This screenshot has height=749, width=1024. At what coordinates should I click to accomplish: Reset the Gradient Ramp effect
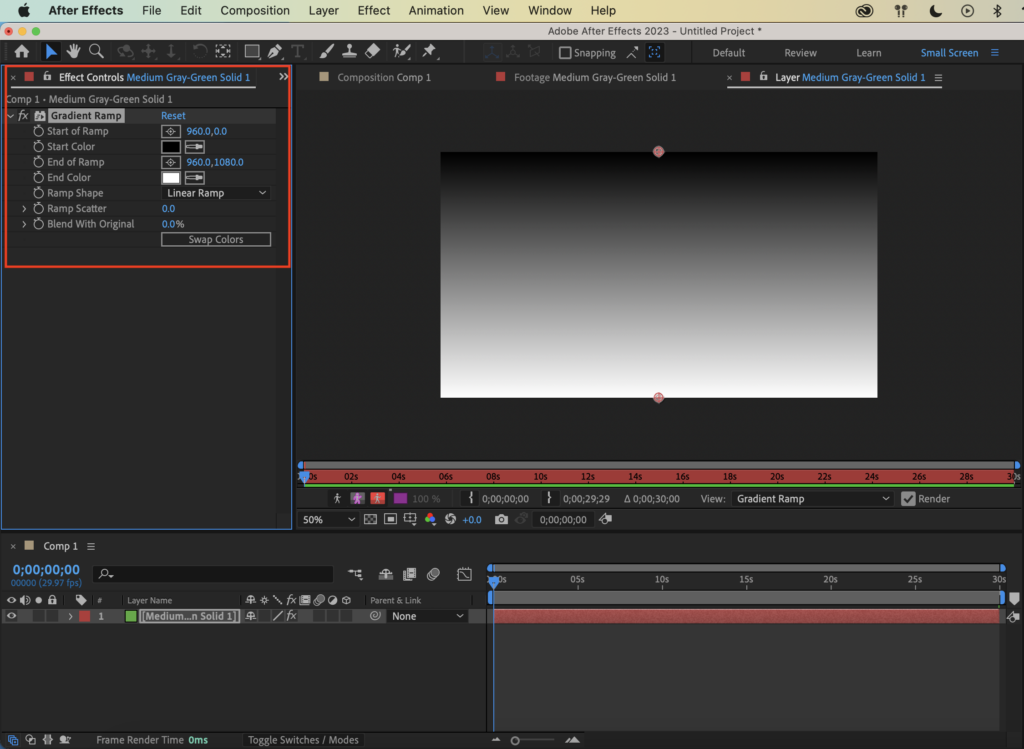173,116
